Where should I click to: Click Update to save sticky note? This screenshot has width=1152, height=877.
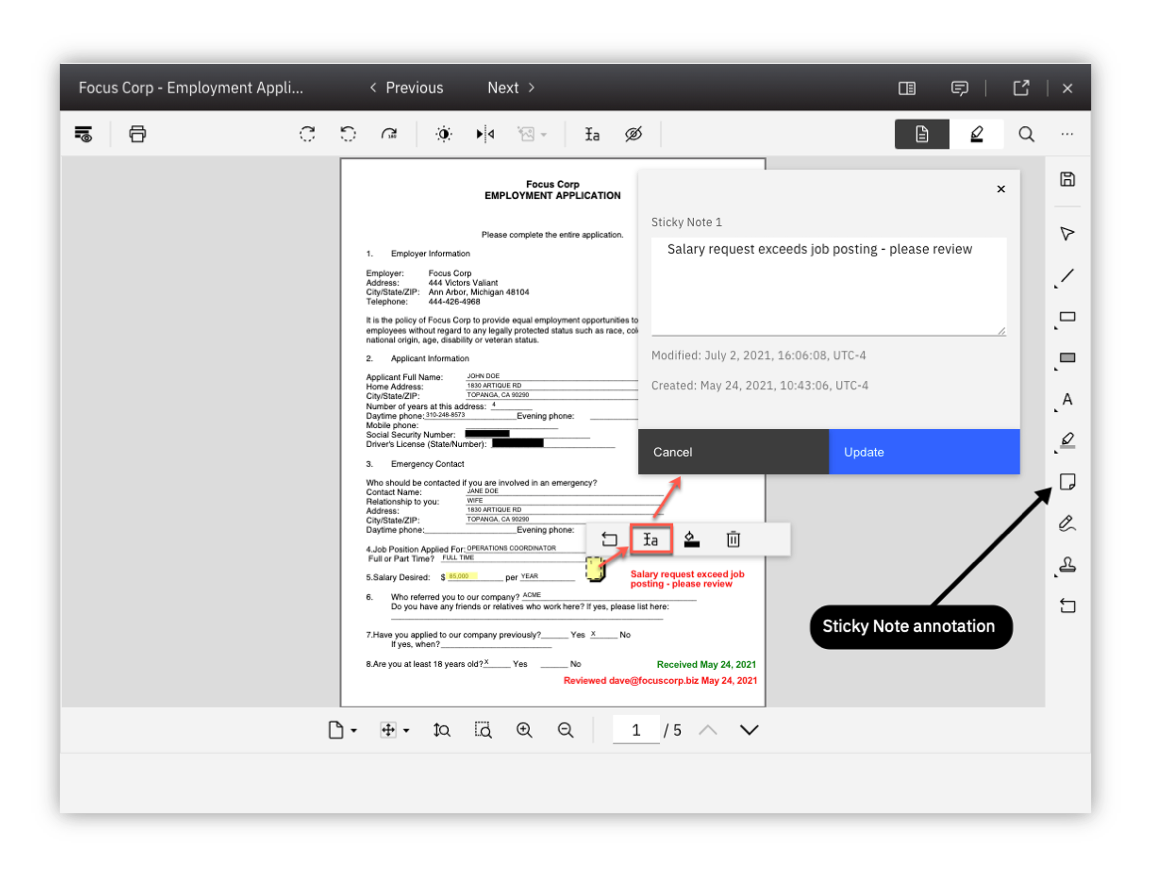click(x=924, y=452)
